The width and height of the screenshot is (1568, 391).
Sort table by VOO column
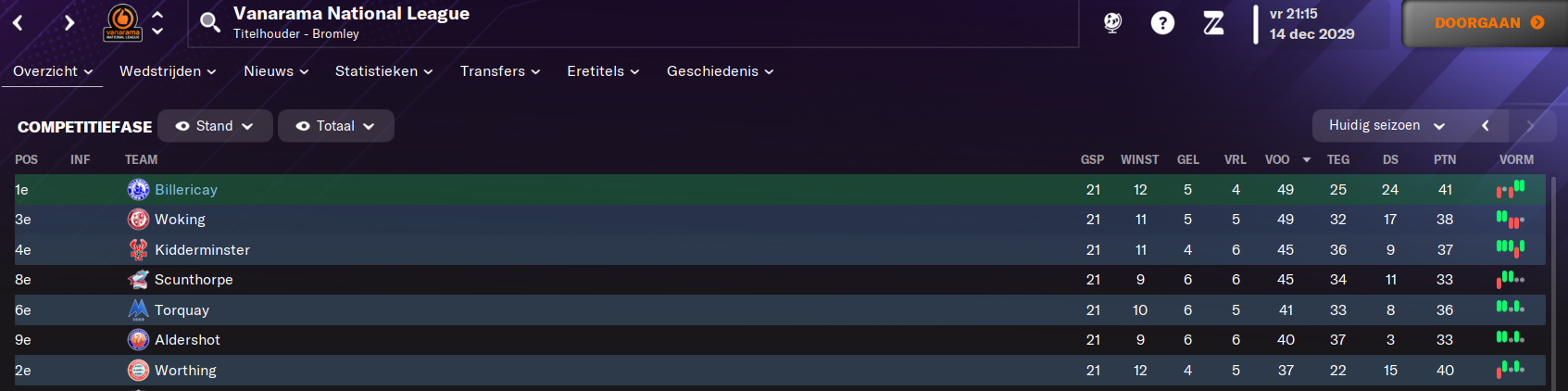point(1277,159)
